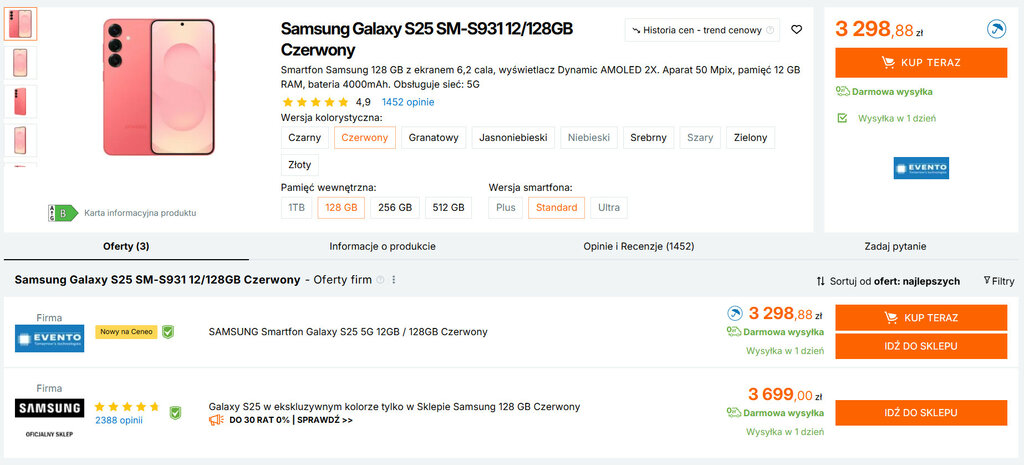Select the Zielony color variant
The image size is (1024, 465).
pos(749,138)
